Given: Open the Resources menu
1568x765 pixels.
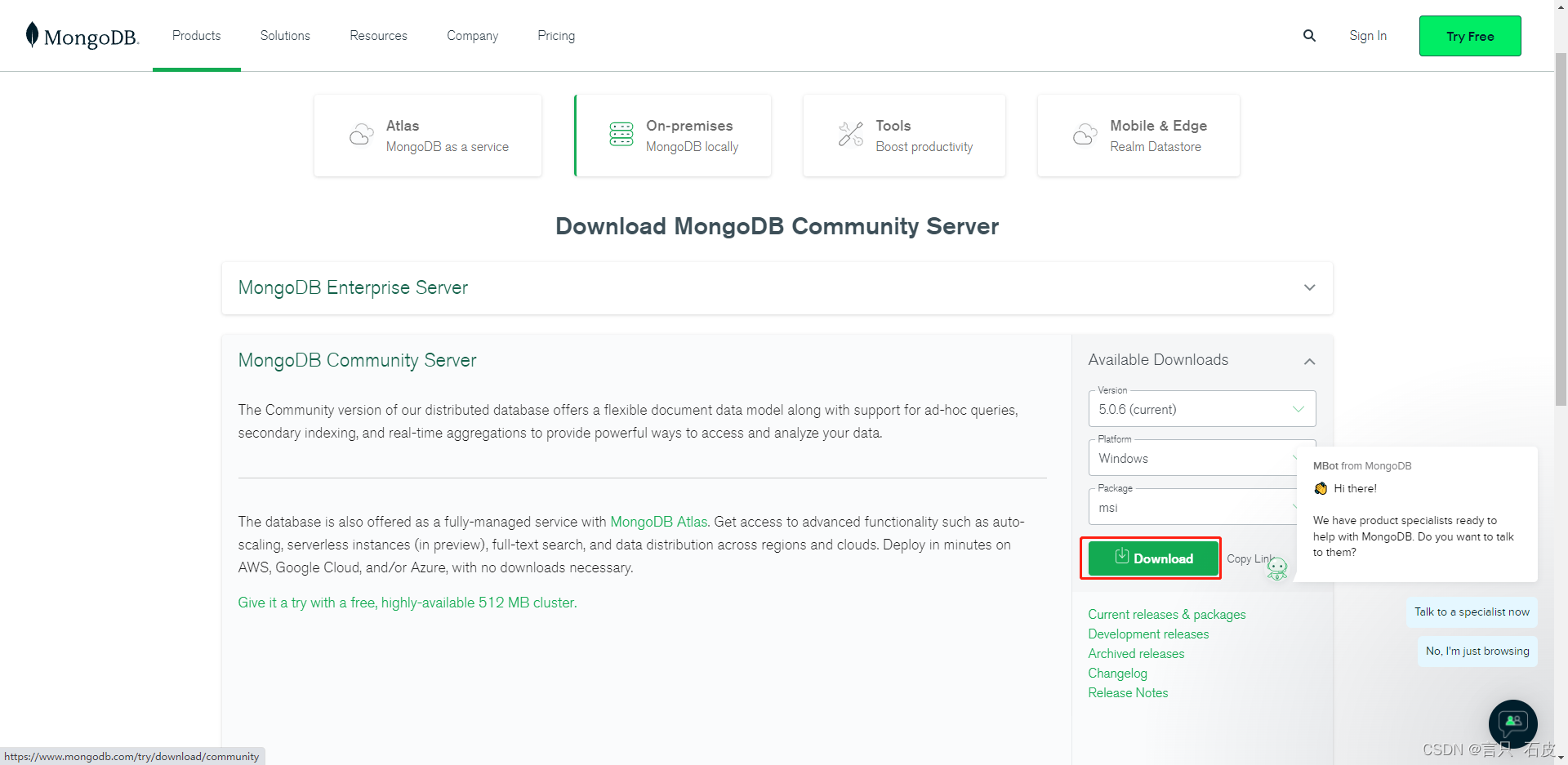Looking at the screenshot, I should coord(378,36).
